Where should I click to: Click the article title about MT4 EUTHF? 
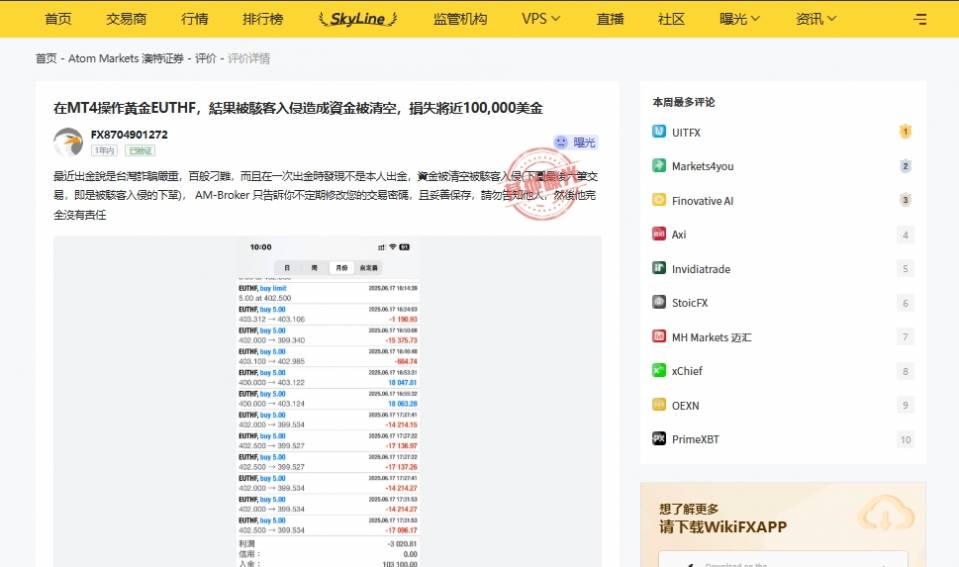pyautogui.click(x=298, y=108)
